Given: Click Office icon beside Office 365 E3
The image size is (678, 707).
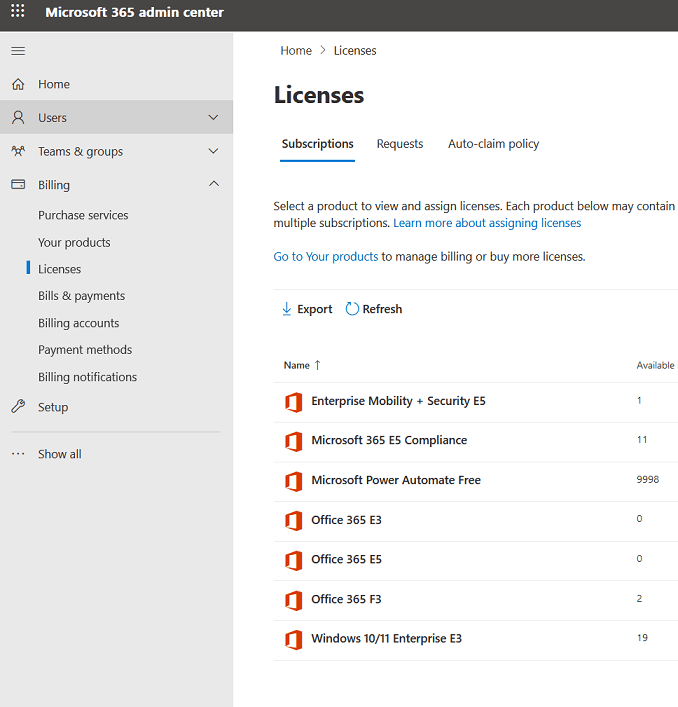Looking at the screenshot, I should tap(293, 521).
